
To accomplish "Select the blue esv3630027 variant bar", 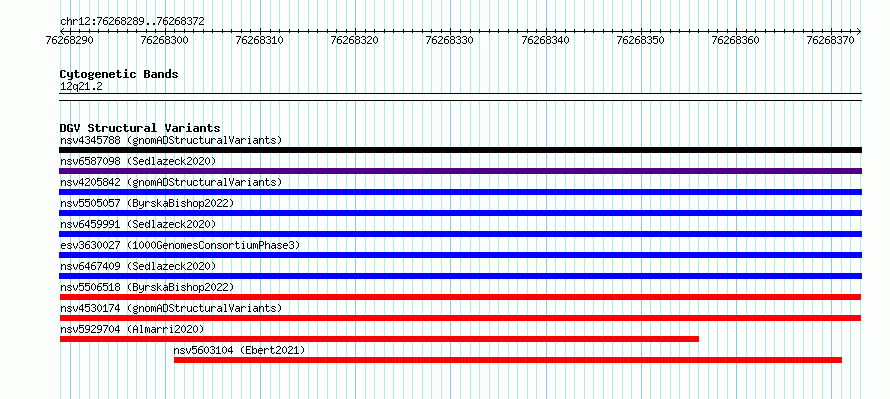I will point(460,255).
